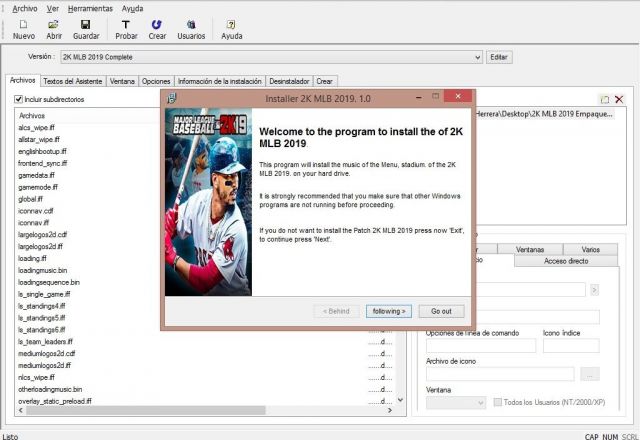Click installer dialog title bar icon
This screenshot has width=640, height=440.
point(172,98)
